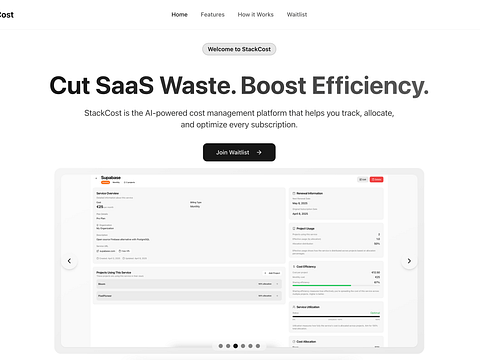Click green sharing efficiency progress bar

tap(322, 285)
